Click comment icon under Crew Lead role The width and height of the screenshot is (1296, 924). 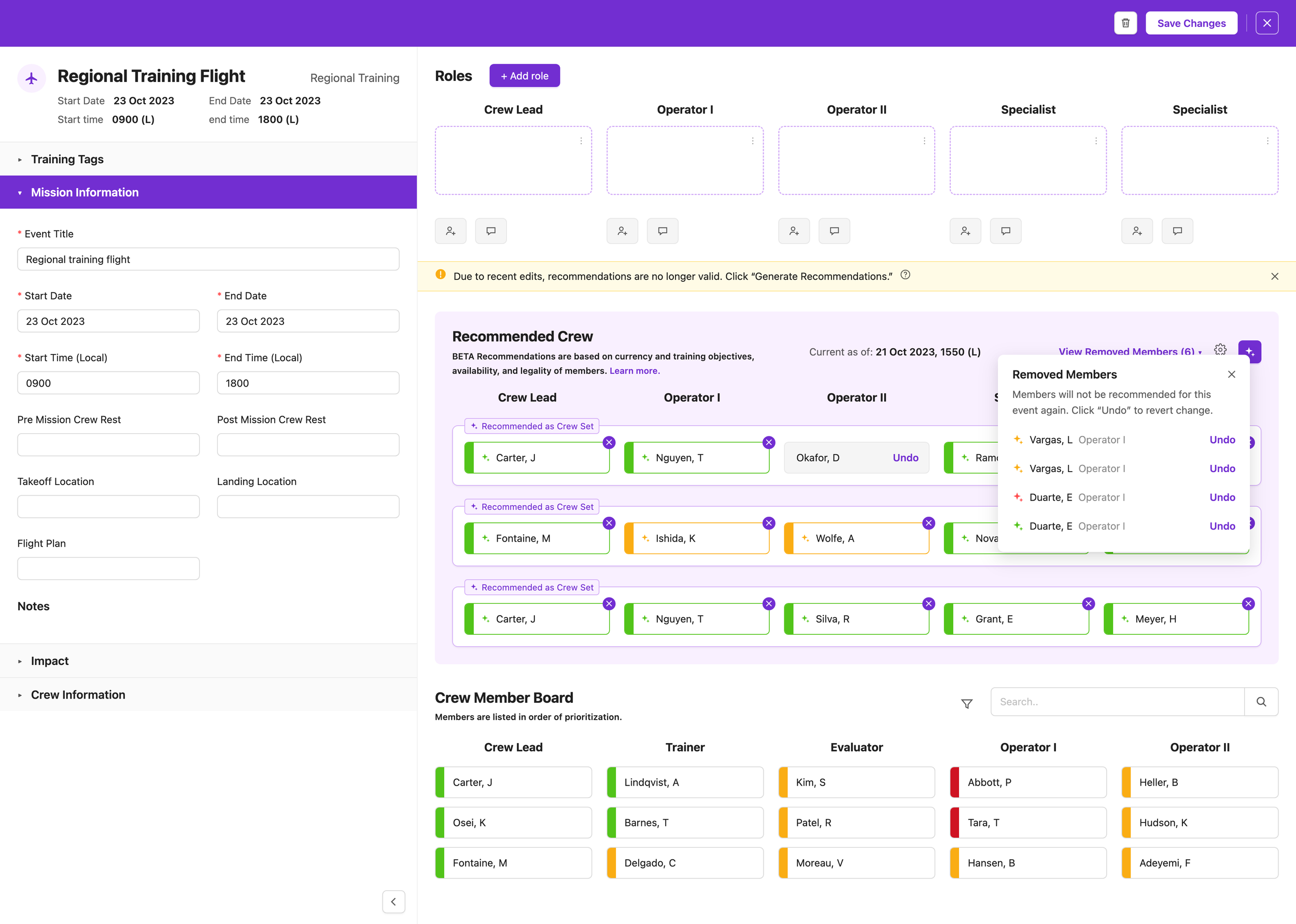tap(490, 231)
